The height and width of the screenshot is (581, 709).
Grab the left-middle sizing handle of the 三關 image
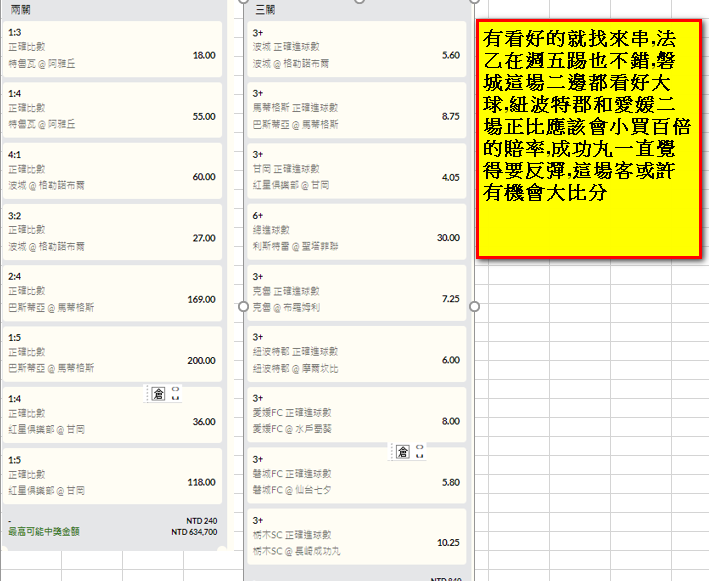click(x=243, y=307)
